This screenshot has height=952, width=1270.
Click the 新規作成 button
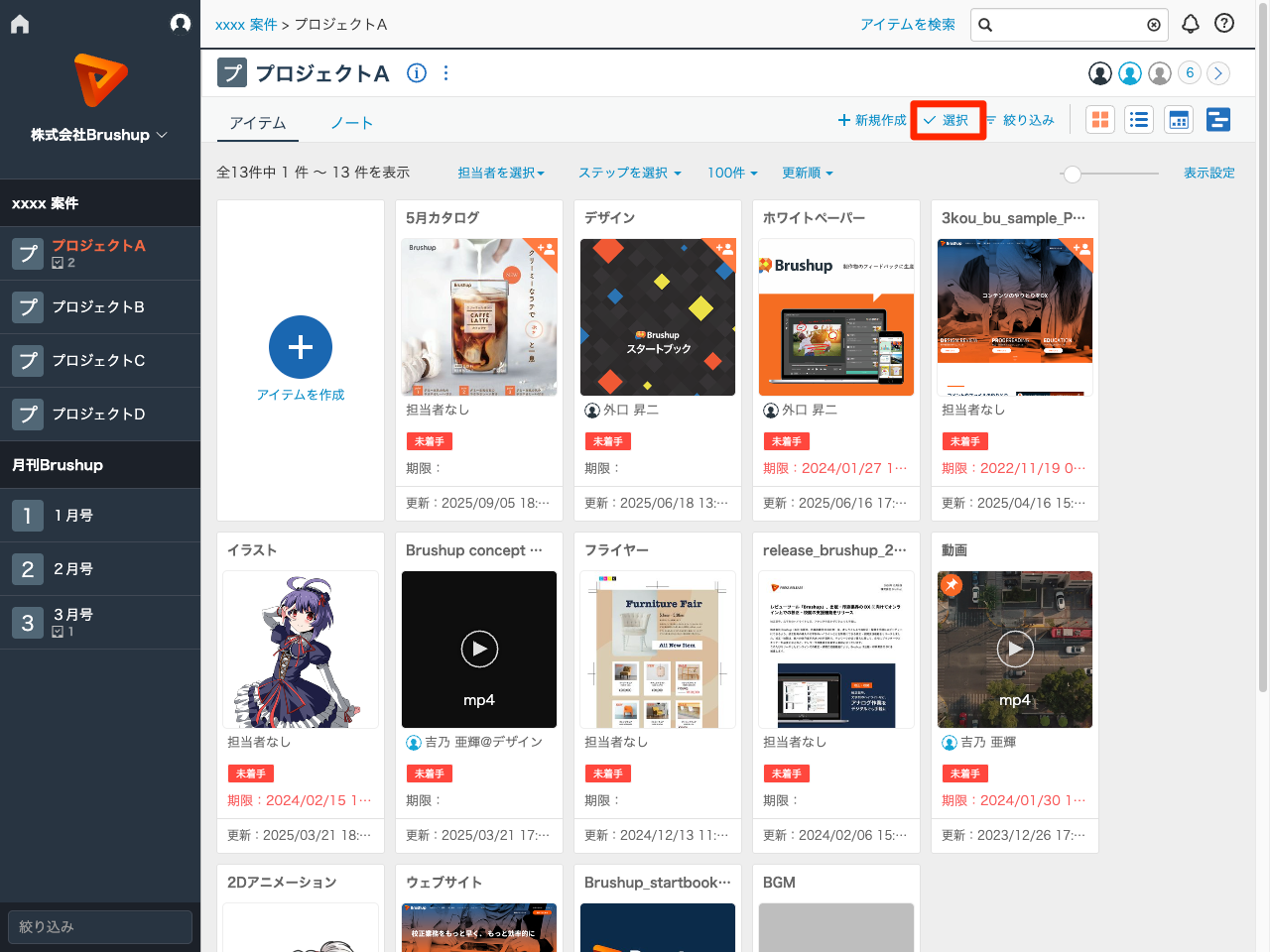click(x=872, y=120)
